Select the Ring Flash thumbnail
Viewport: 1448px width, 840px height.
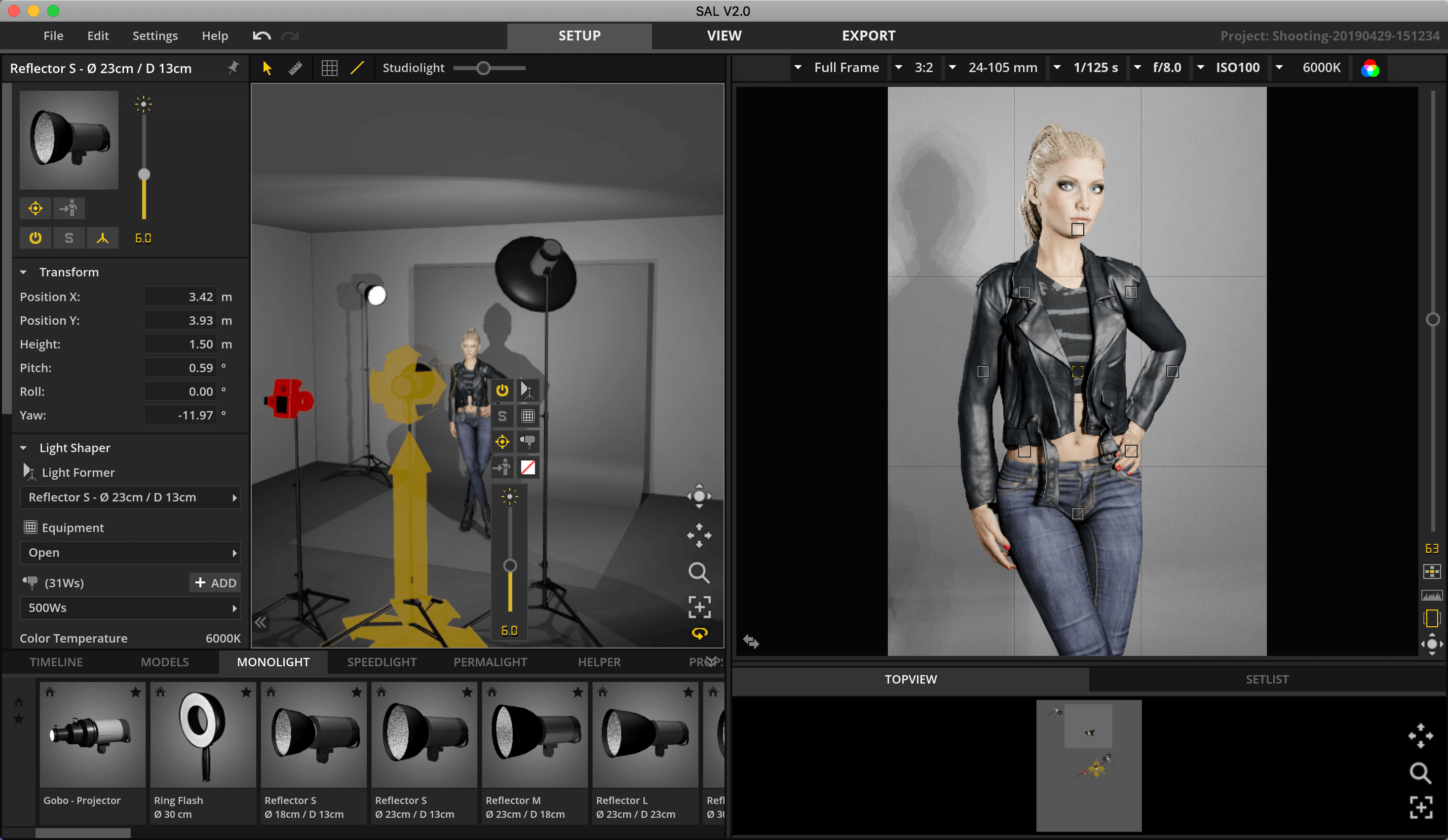[202, 735]
